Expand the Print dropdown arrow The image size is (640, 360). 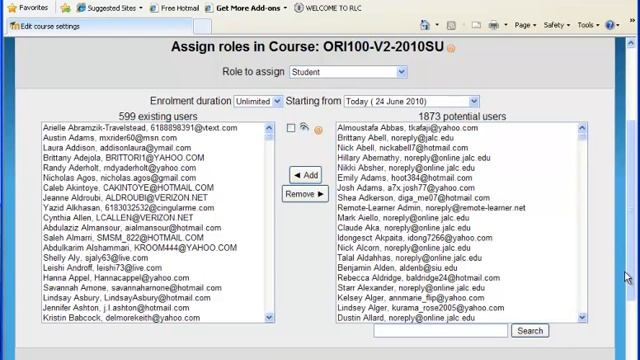tap(506, 25)
